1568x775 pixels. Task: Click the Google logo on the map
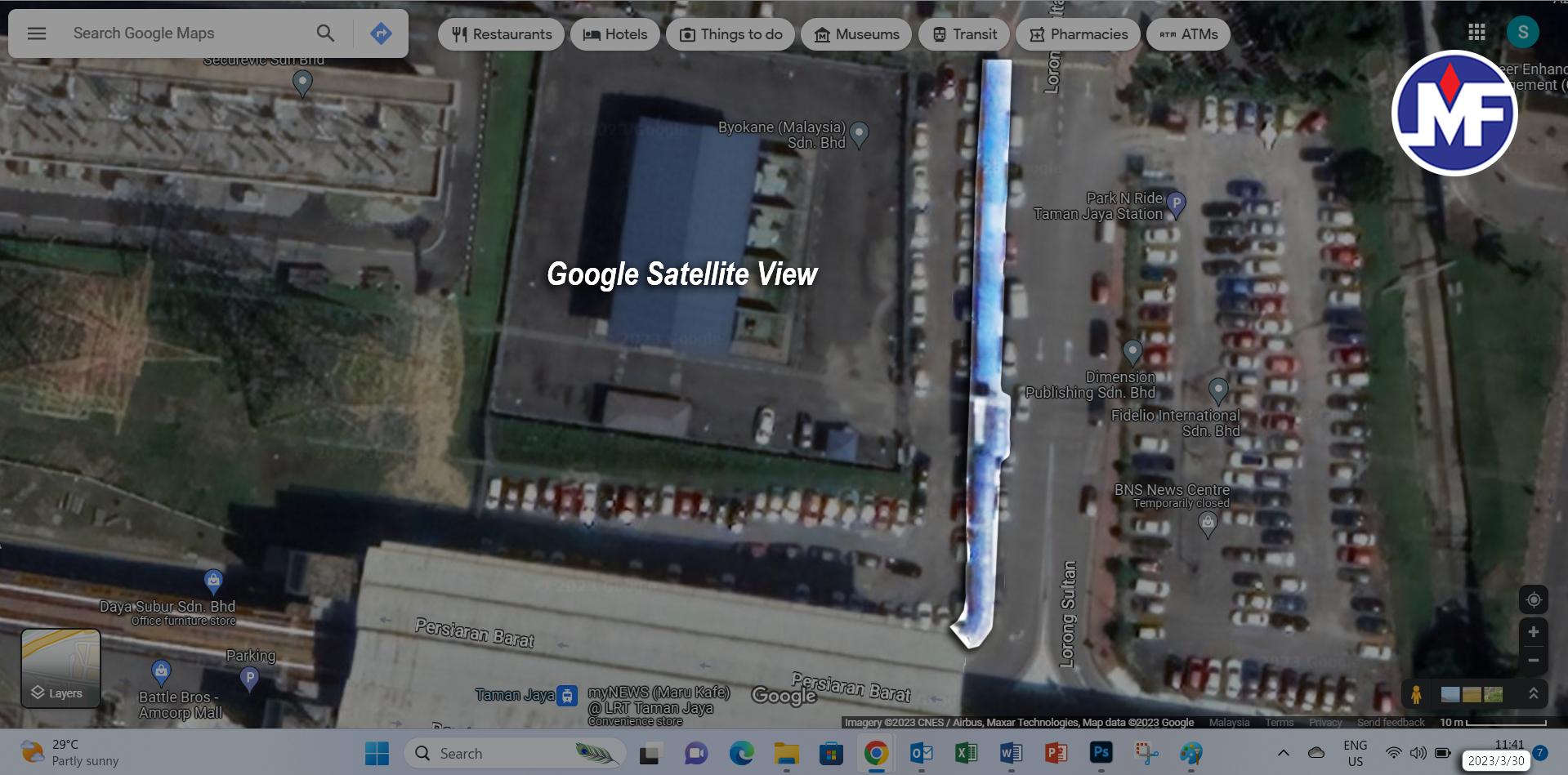coord(784,696)
